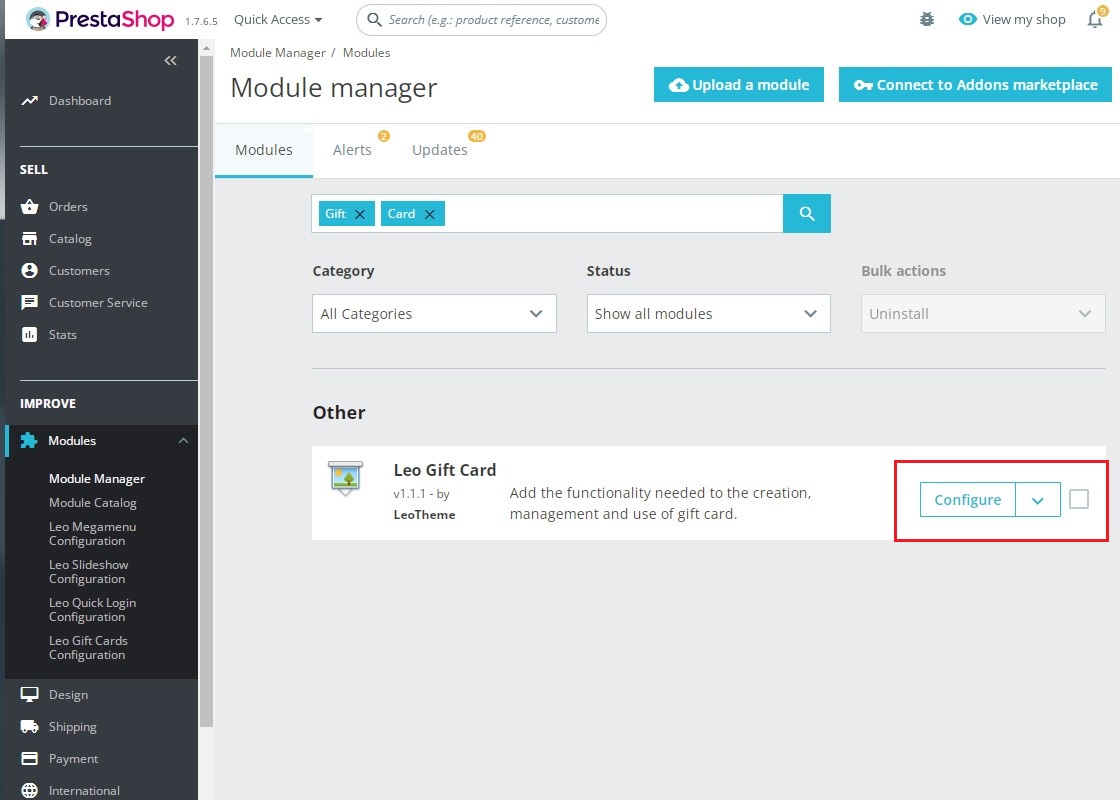Image resolution: width=1120 pixels, height=800 pixels.
Task: Click the Orders basket icon
Action: pos(29,206)
